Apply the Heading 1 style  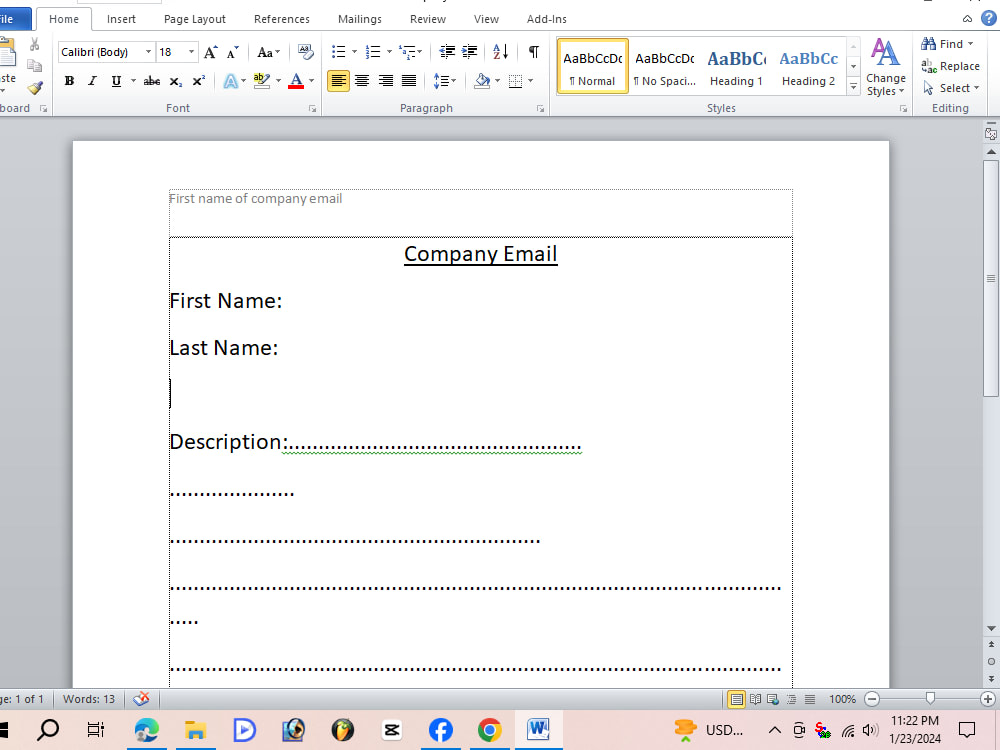click(737, 66)
